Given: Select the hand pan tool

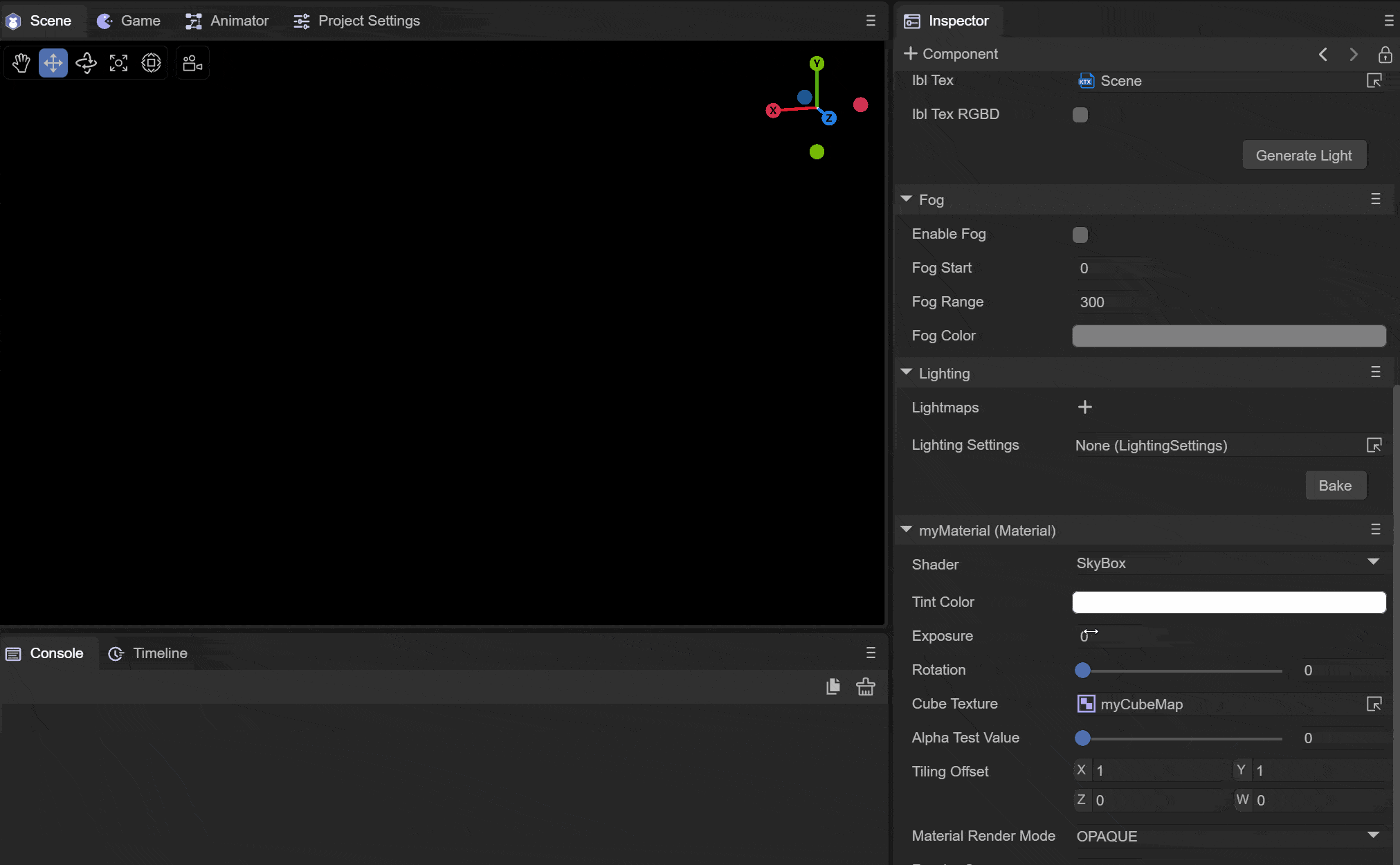Looking at the screenshot, I should point(21,64).
